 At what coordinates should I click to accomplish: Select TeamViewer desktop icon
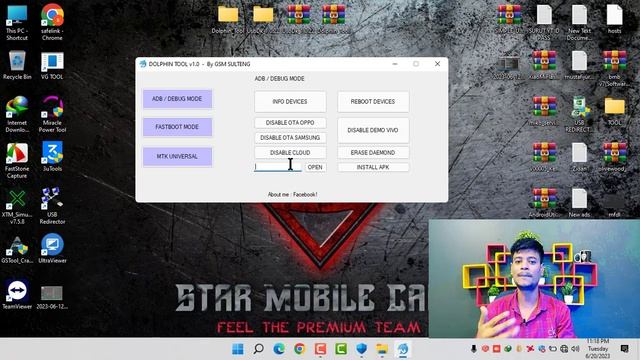pos(17,294)
